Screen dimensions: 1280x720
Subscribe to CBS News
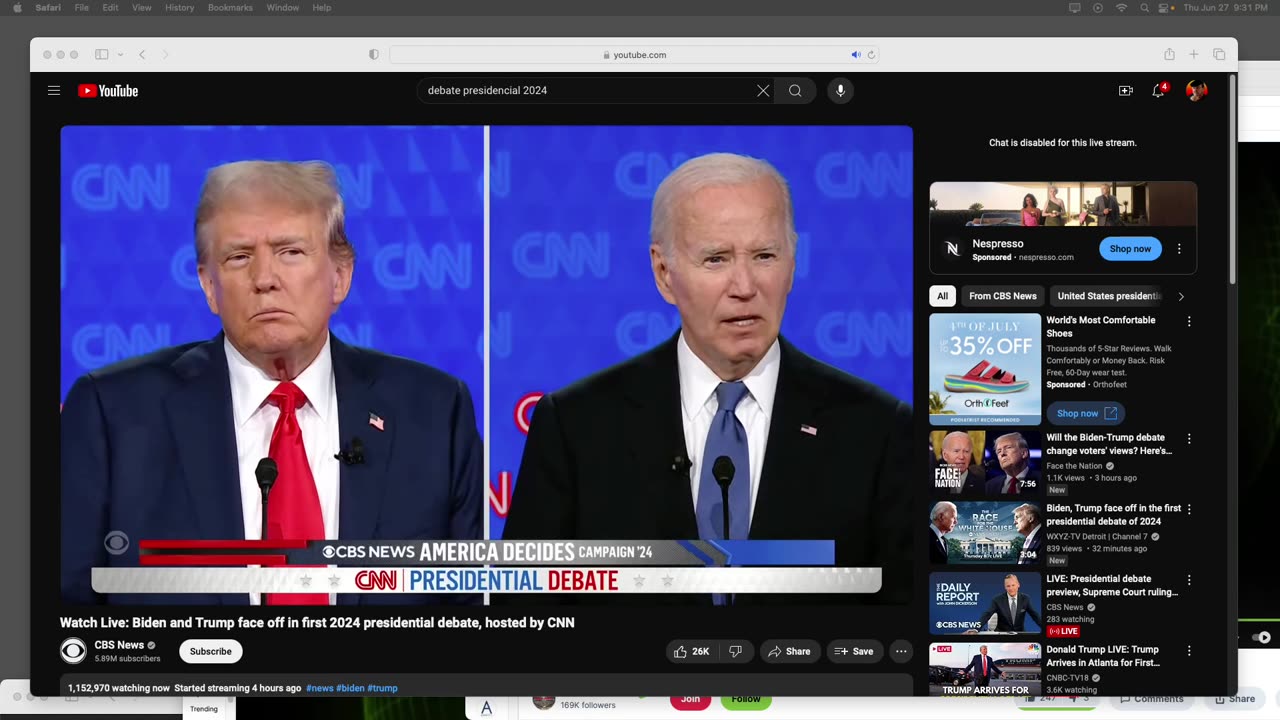[211, 651]
